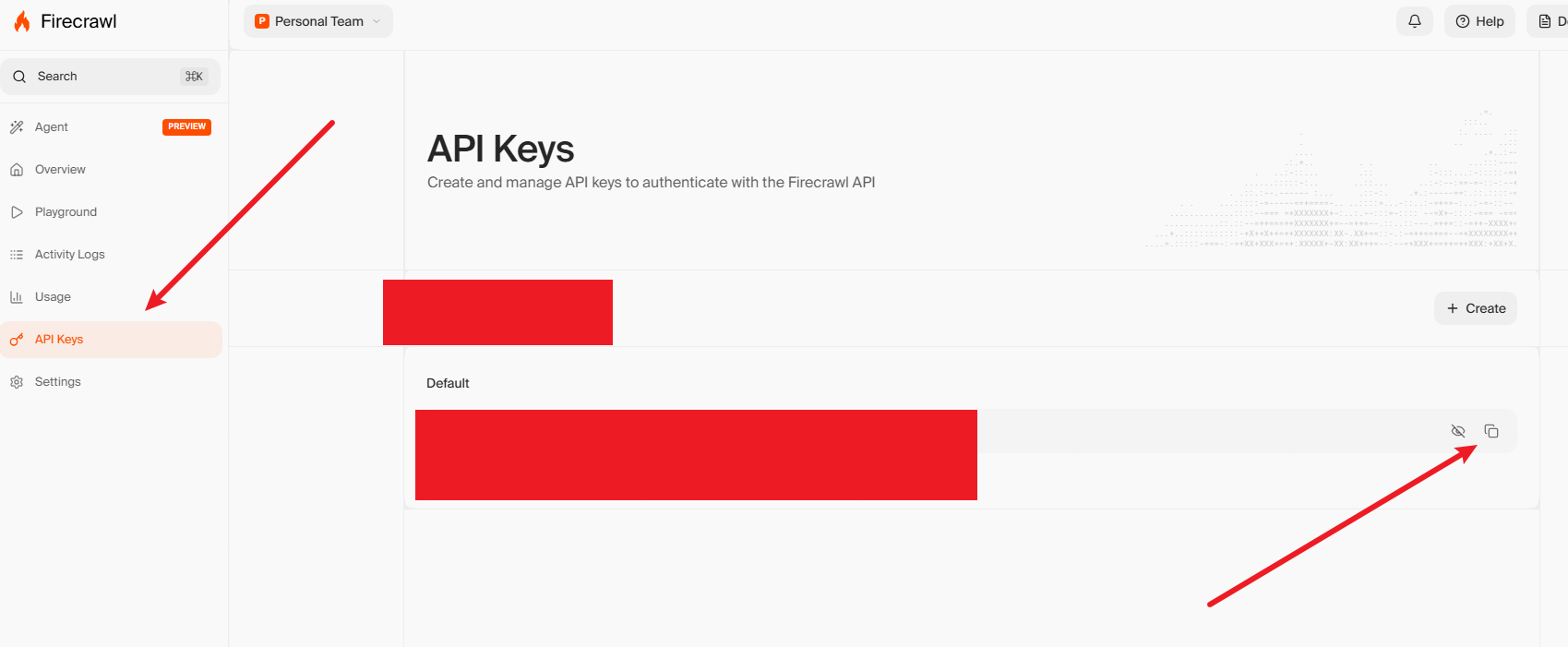Image resolution: width=1568 pixels, height=647 pixels.
Task: Open the Help button
Action: [1479, 21]
